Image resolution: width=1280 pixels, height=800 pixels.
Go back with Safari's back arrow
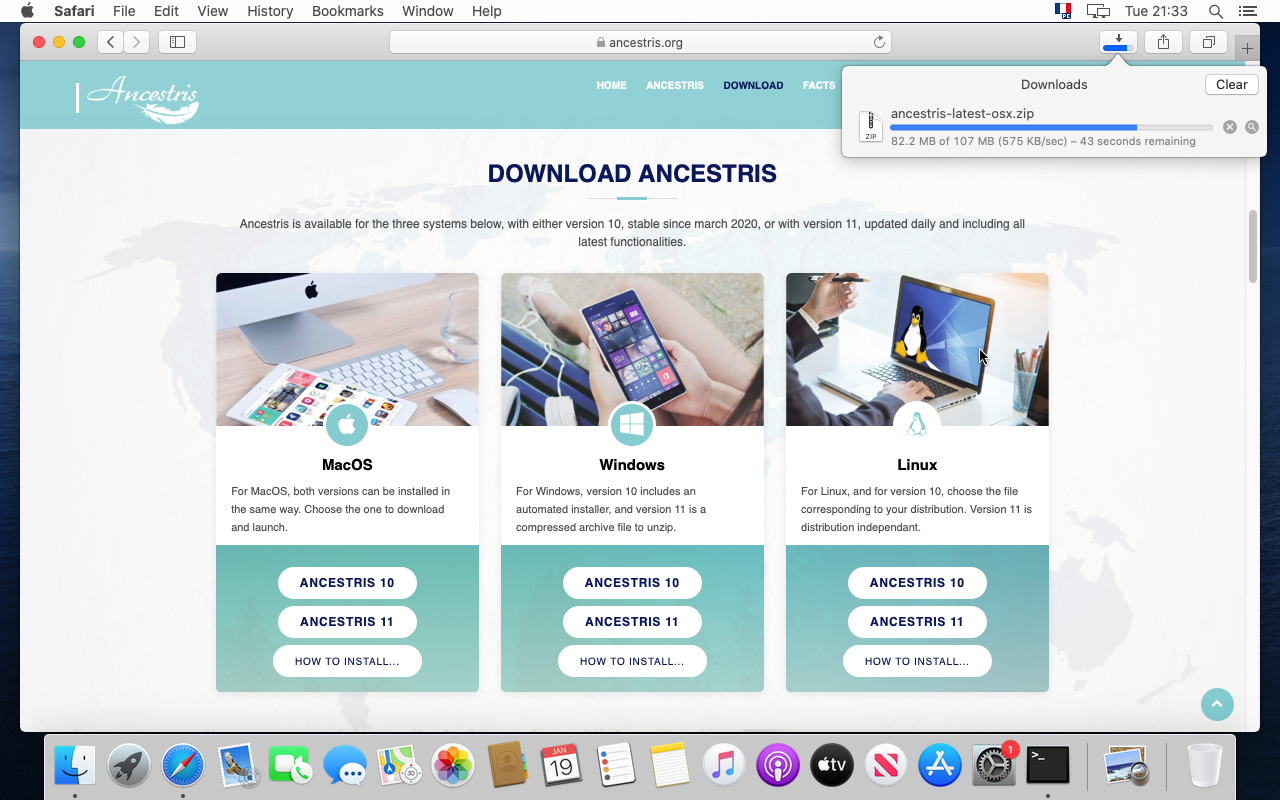[111, 42]
